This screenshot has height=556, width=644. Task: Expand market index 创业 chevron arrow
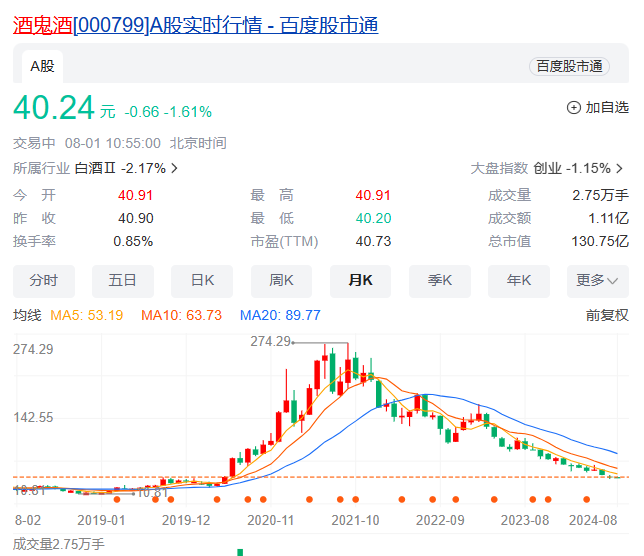pos(620,168)
